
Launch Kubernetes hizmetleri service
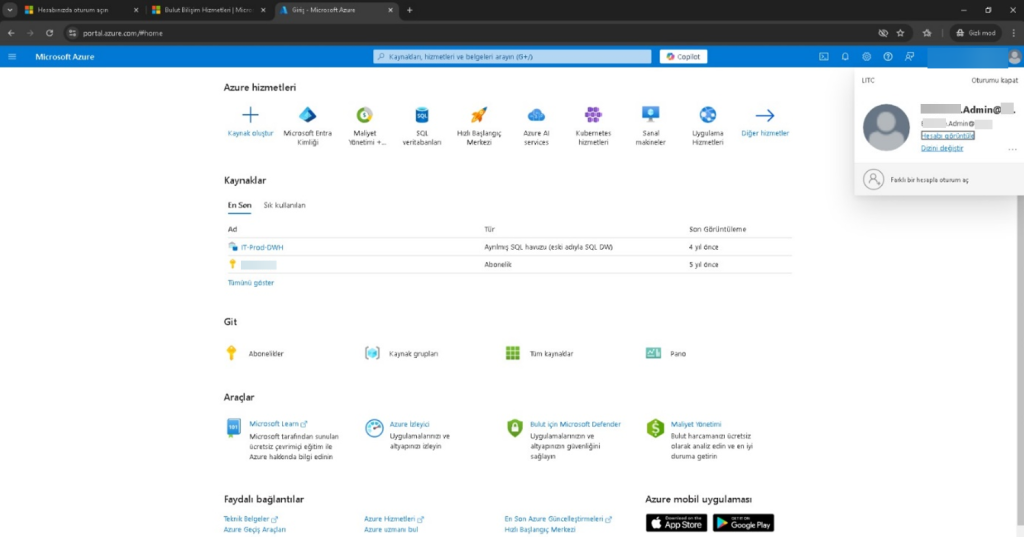[593, 115]
